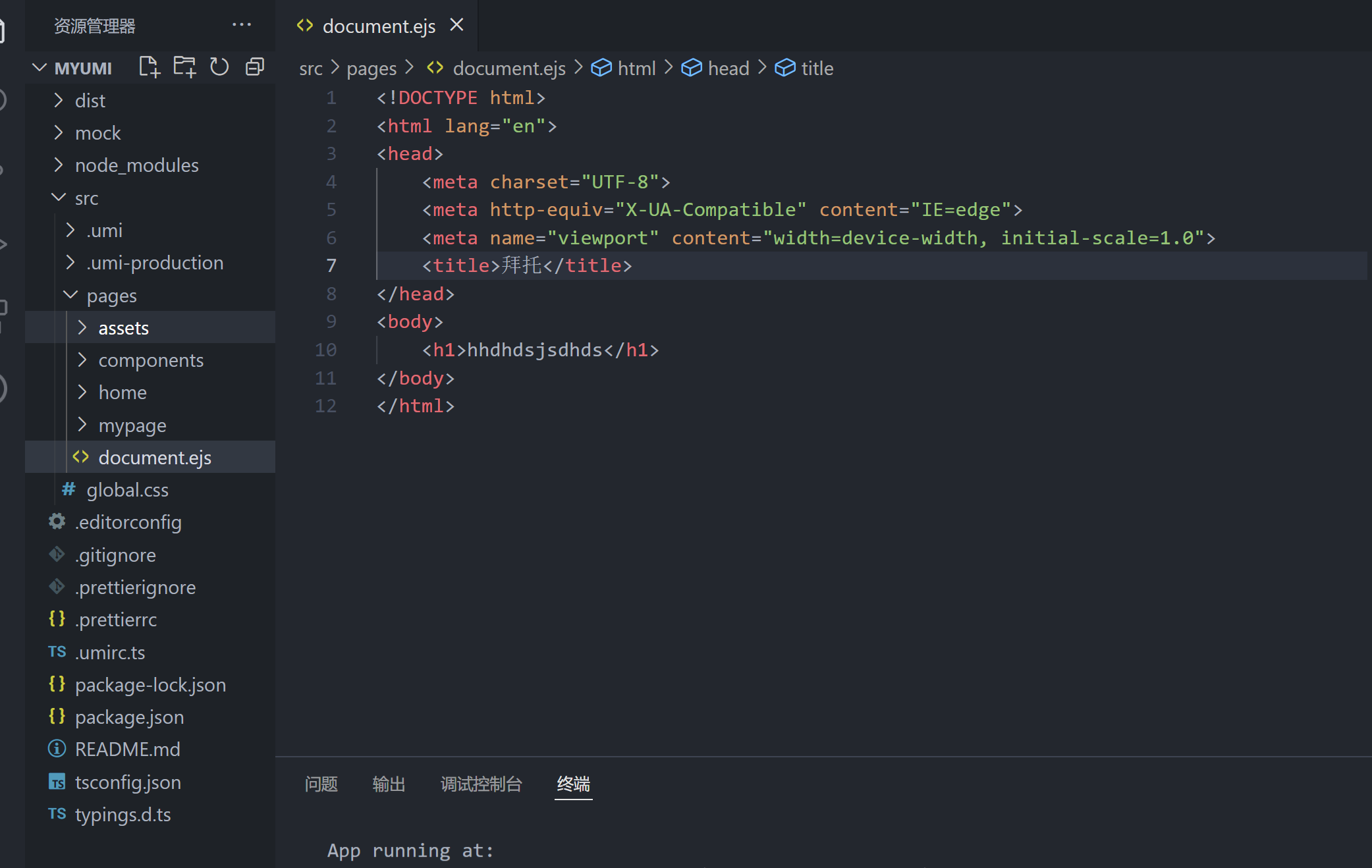Click the global.css file hash icon

click(x=68, y=489)
